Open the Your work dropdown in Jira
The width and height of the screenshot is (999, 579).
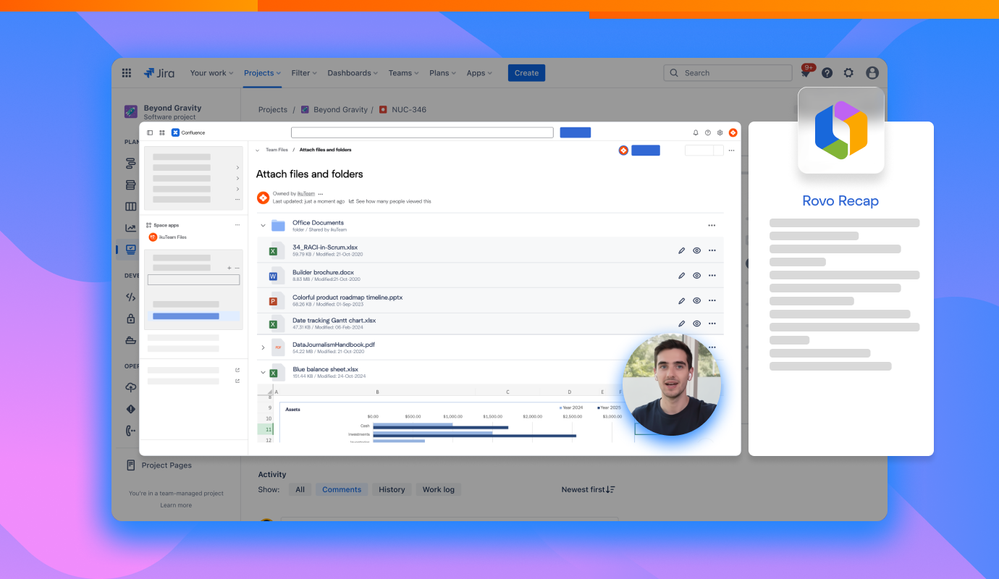pos(212,73)
